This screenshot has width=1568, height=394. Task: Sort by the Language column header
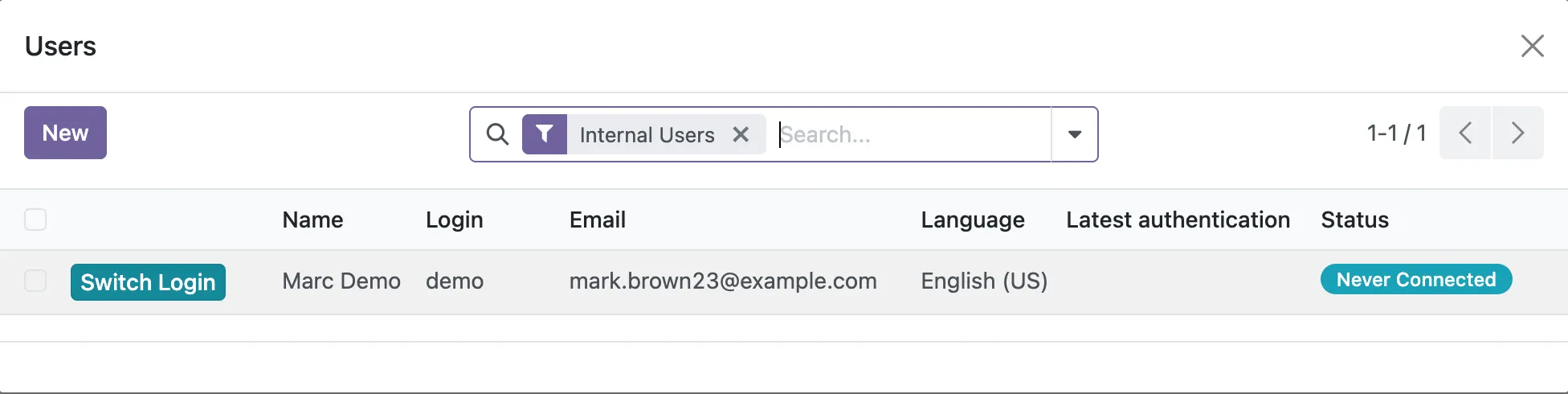coord(972,220)
